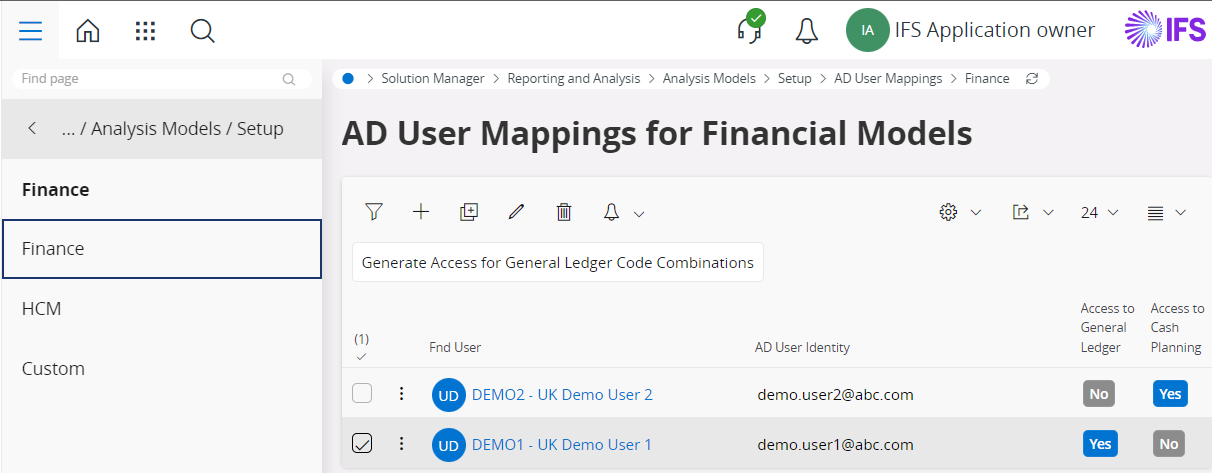This screenshot has height=473, width=1212.
Task: Delete selected row with trash icon
Action: (x=564, y=211)
